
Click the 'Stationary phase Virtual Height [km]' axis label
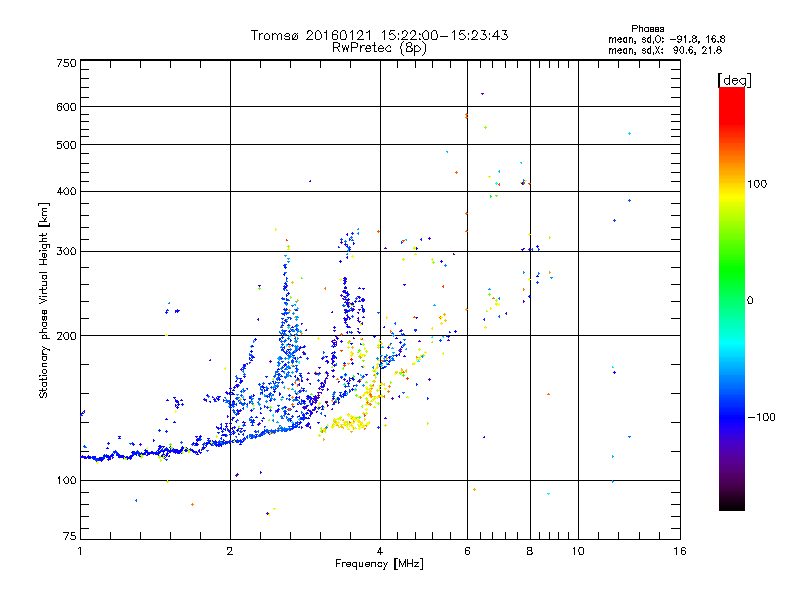pyautogui.click(x=43, y=301)
